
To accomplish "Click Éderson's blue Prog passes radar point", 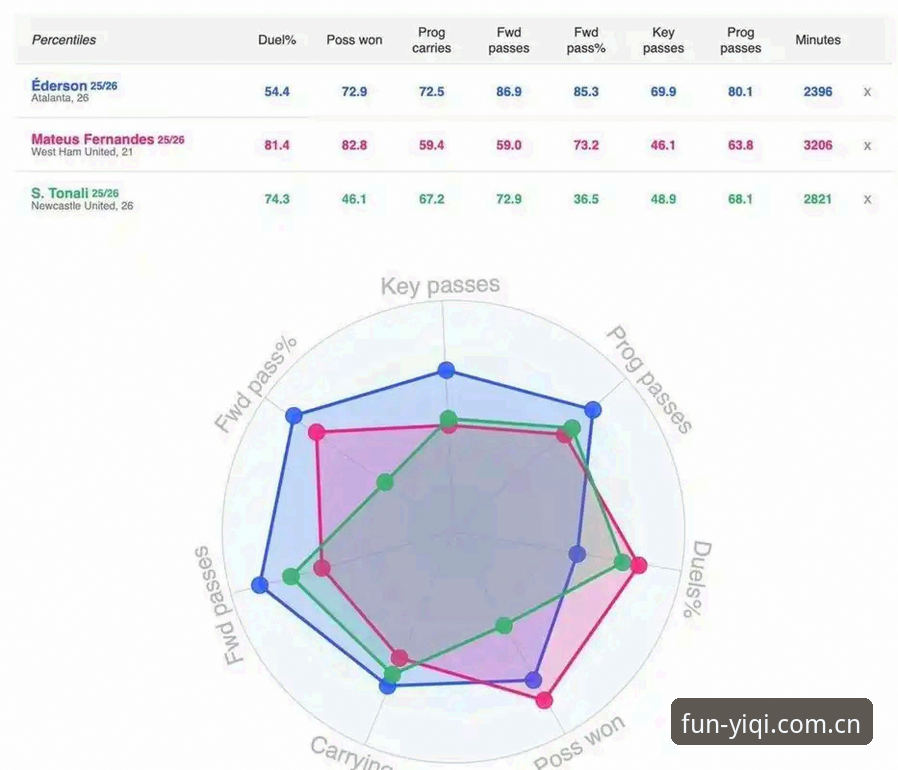I will (x=593, y=409).
